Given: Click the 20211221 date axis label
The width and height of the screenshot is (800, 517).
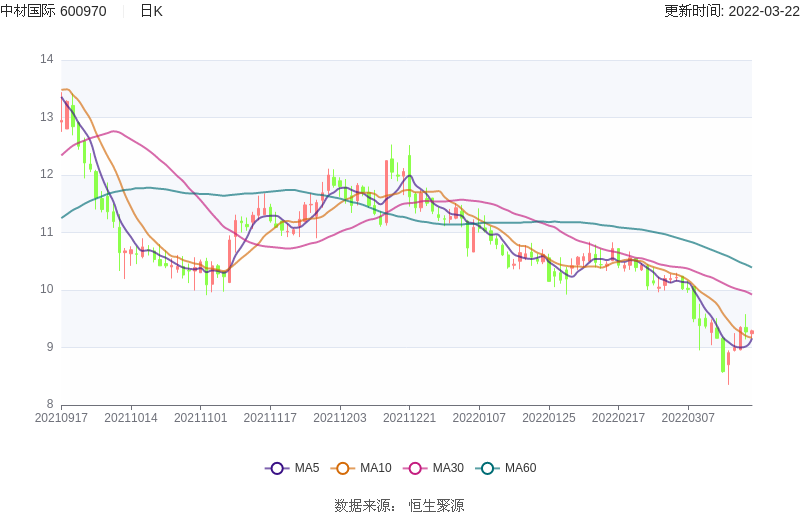Looking at the screenshot, I should (x=409, y=418).
